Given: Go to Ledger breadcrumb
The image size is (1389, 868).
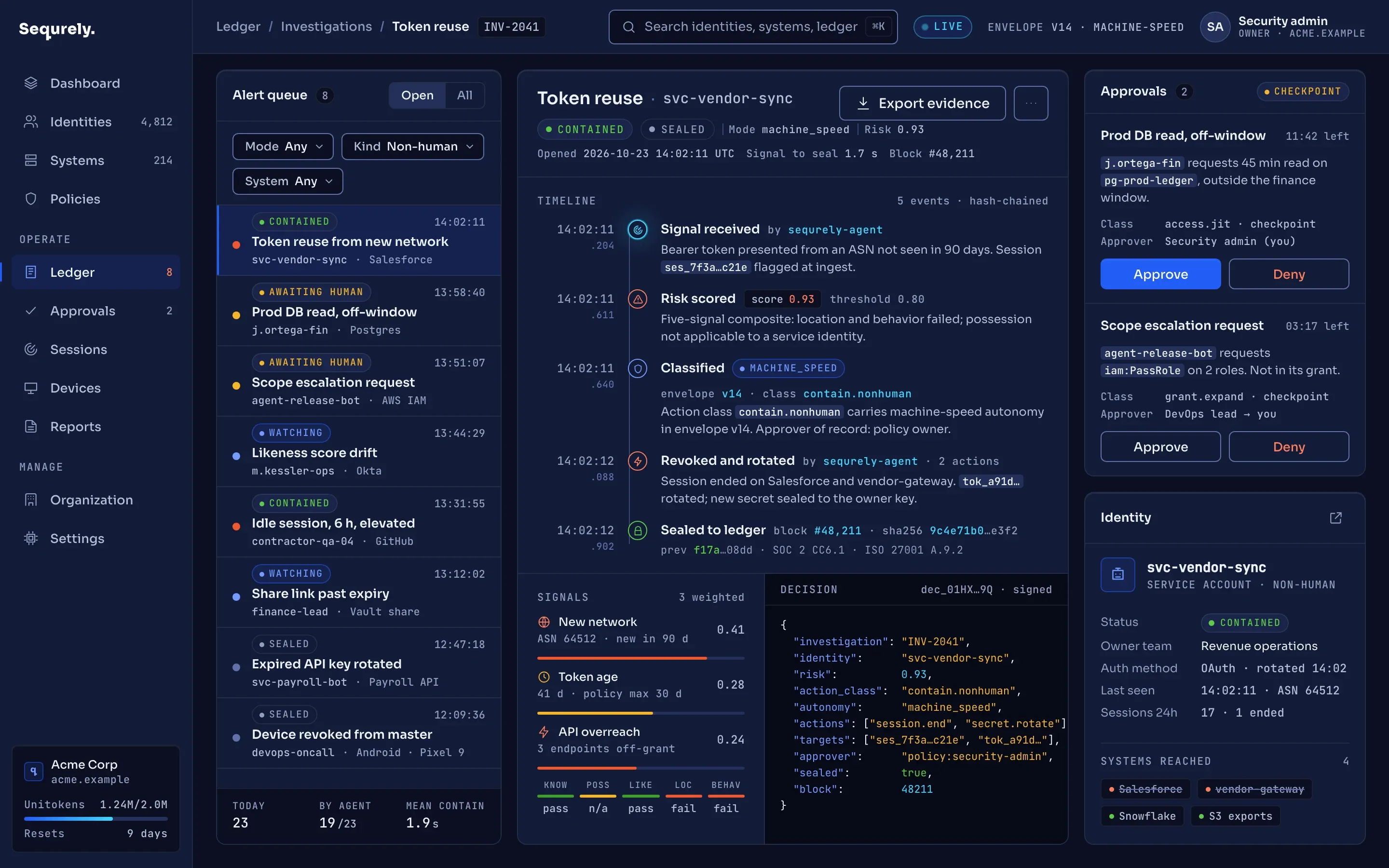Looking at the screenshot, I should point(238,27).
